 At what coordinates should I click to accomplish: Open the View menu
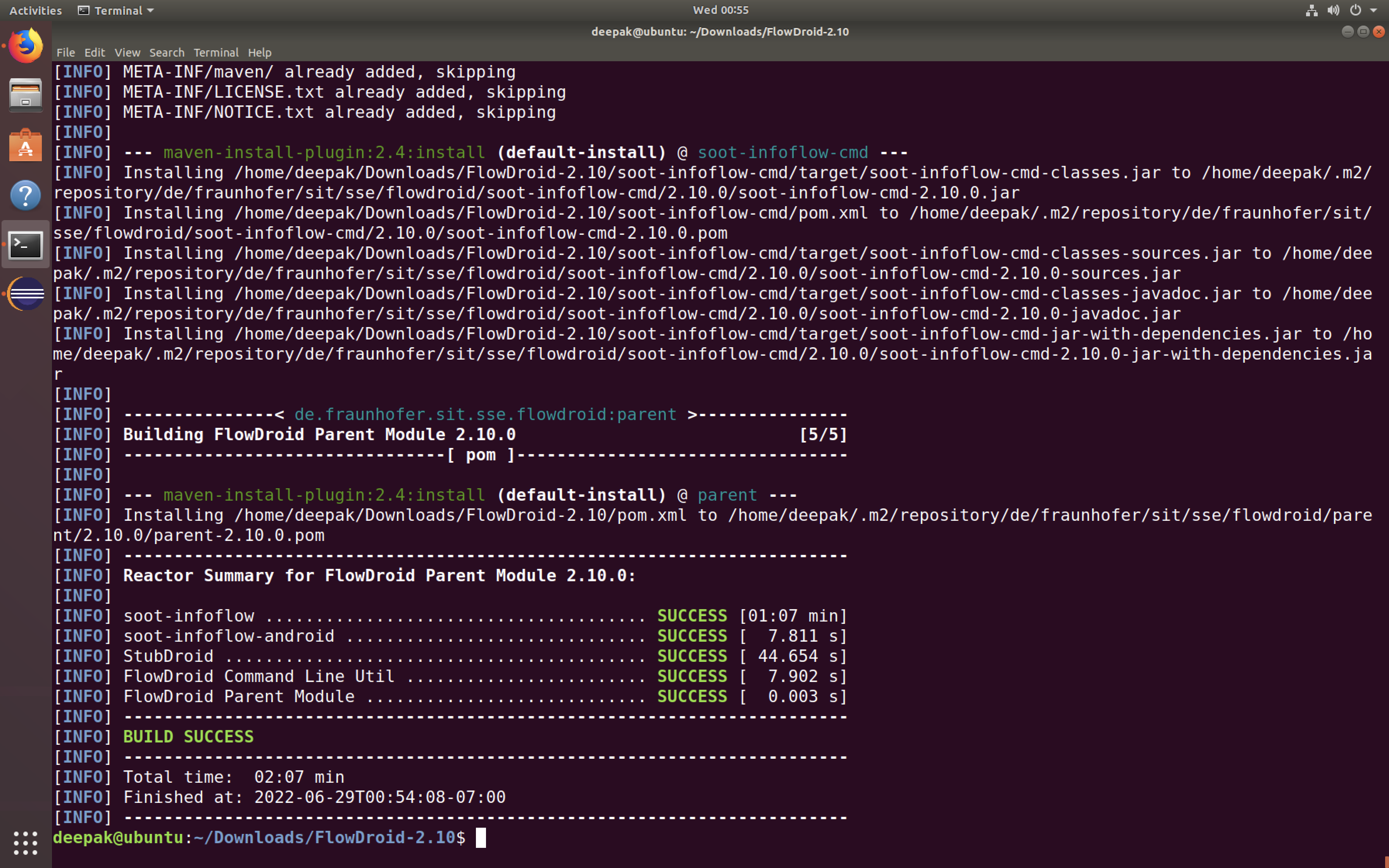127,52
